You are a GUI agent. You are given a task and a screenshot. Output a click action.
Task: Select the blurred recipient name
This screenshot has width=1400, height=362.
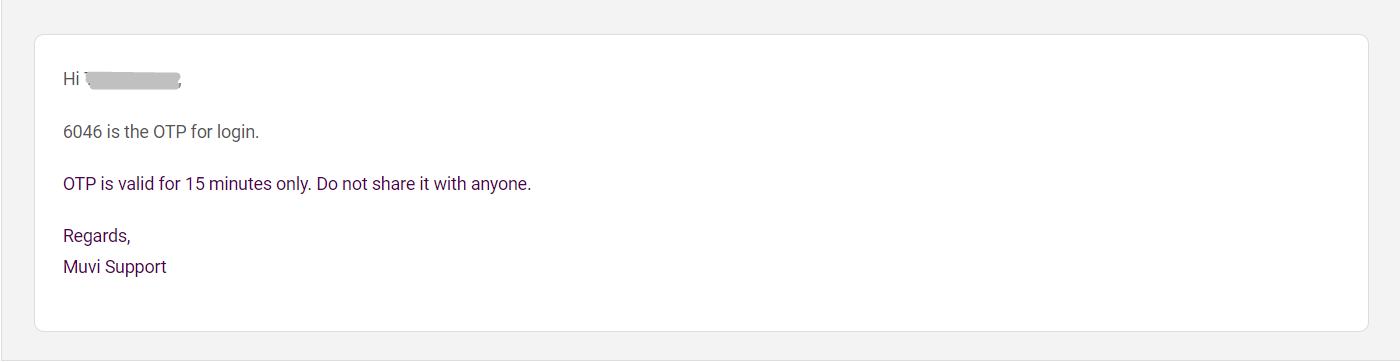(x=133, y=80)
